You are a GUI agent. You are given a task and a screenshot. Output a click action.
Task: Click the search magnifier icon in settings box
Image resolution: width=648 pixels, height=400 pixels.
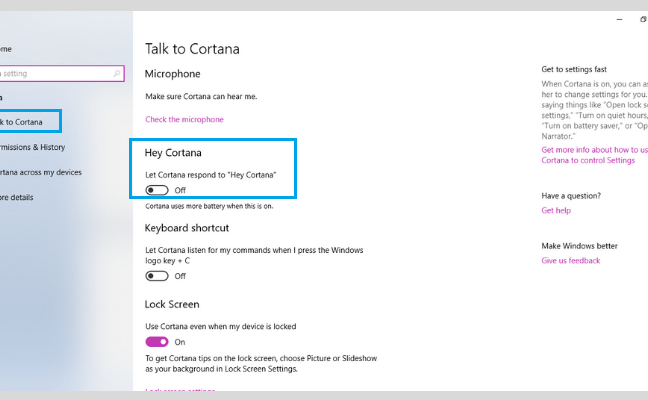click(x=117, y=74)
